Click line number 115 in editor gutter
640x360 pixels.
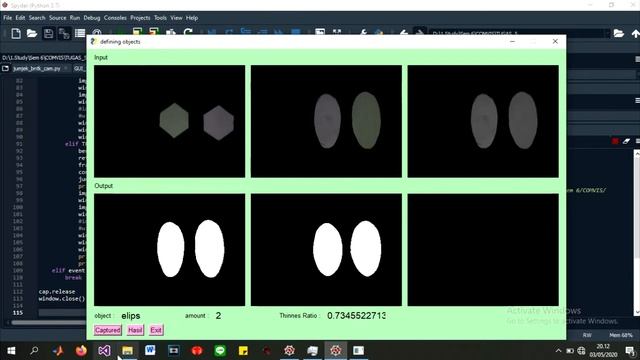point(18,313)
